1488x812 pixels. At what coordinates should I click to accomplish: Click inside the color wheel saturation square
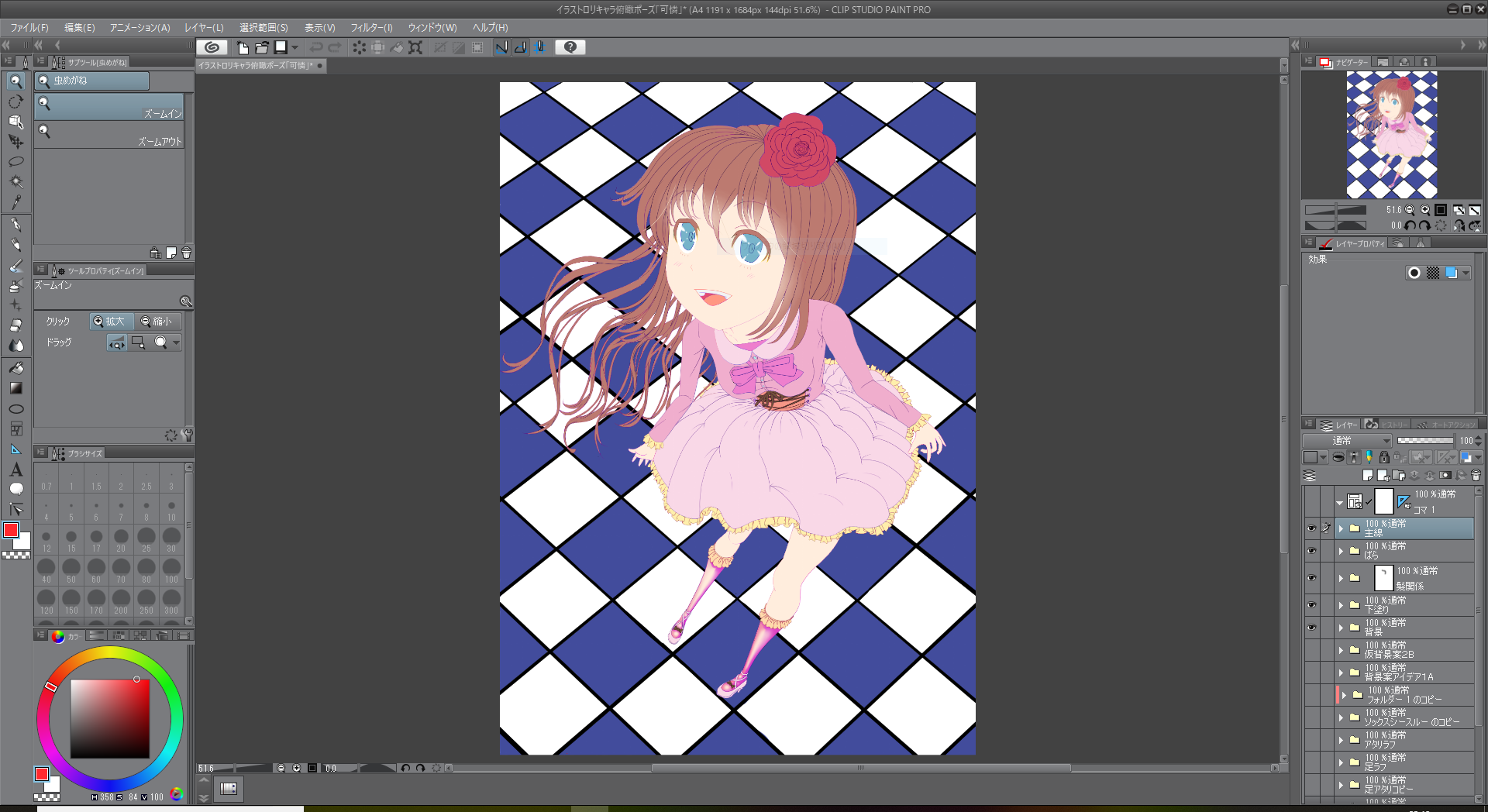click(x=110, y=719)
